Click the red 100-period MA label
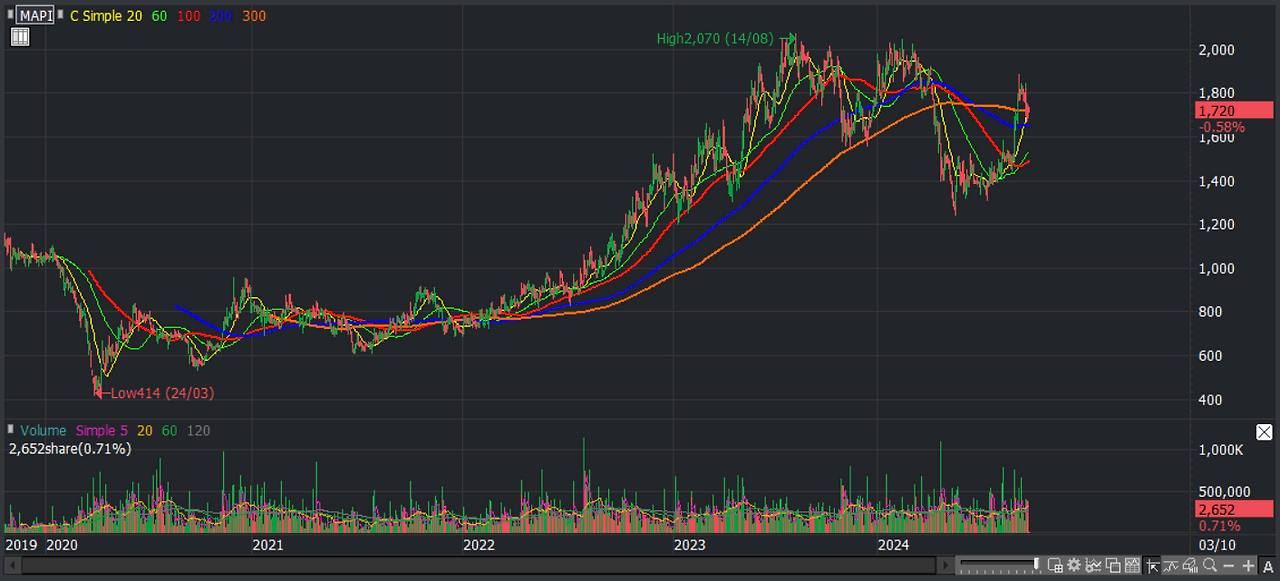This screenshot has width=1280, height=581. tap(187, 16)
